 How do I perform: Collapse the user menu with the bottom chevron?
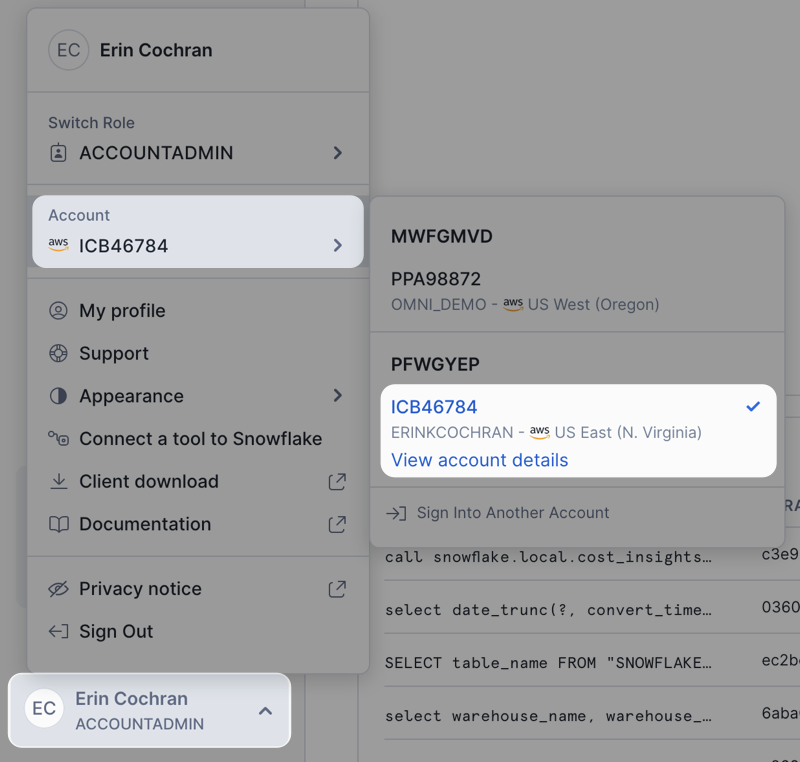[x=265, y=710]
